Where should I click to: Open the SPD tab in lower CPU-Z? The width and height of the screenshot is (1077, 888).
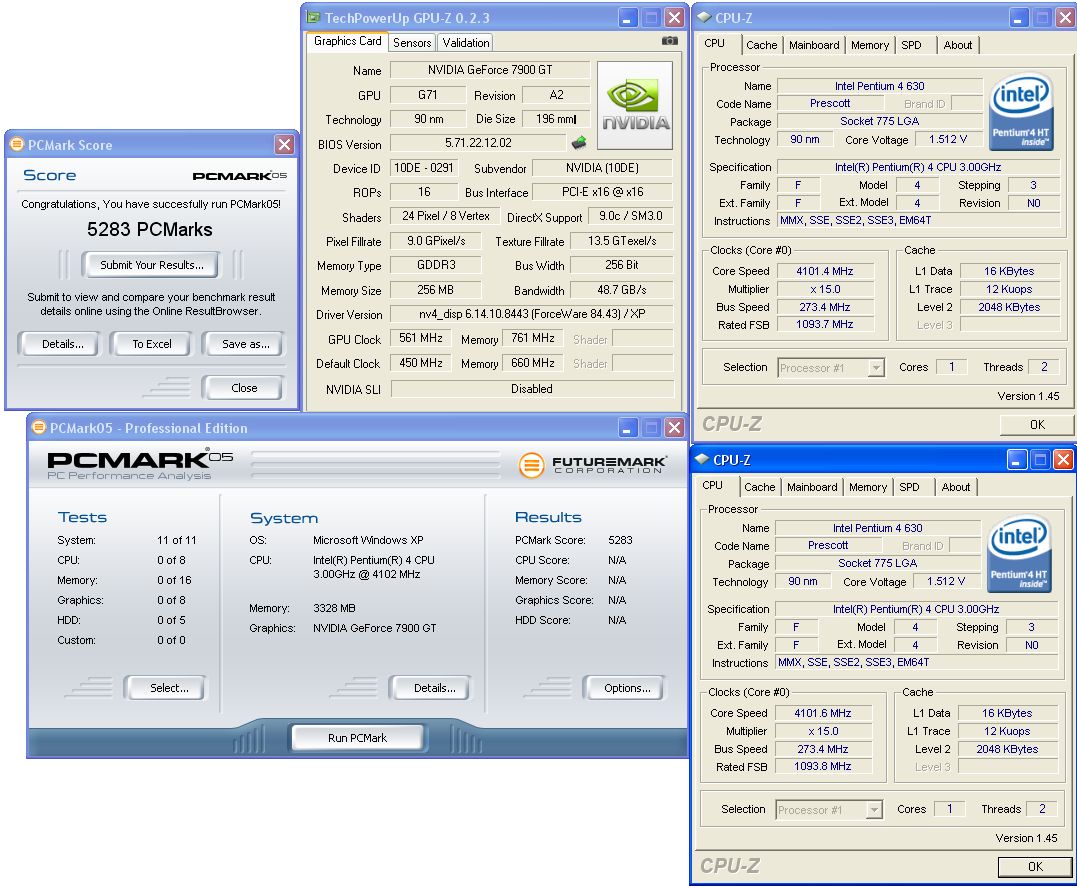pyautogui.click(x=909, y=487)
